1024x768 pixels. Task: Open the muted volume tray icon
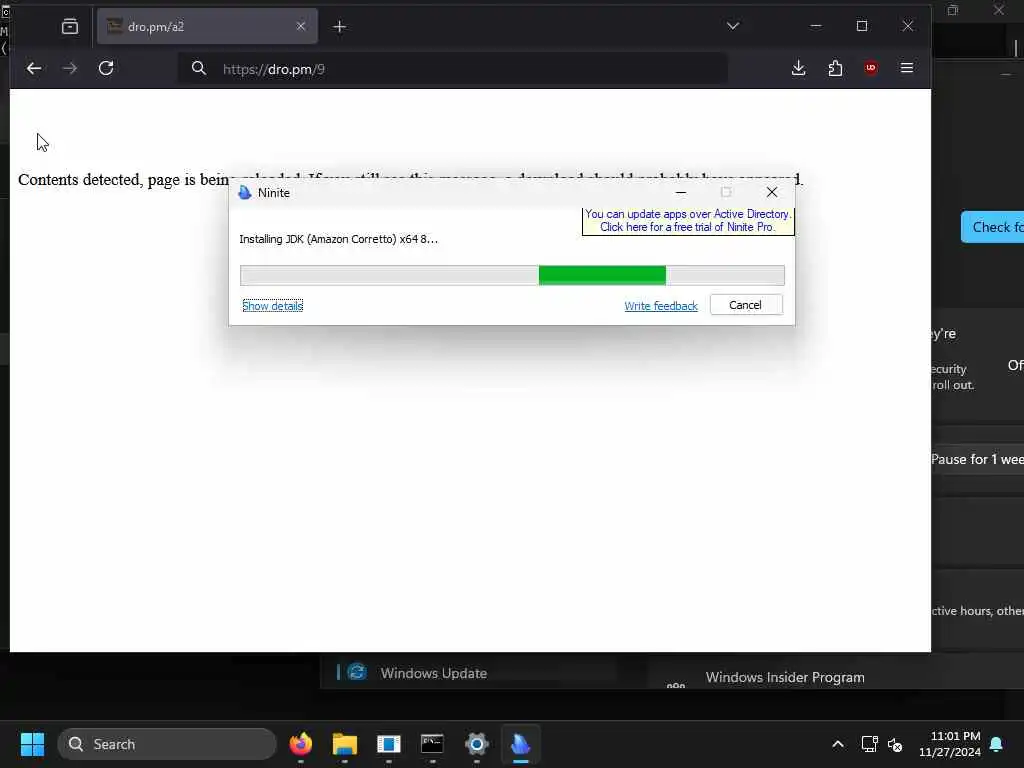click(x=895, y=744)
